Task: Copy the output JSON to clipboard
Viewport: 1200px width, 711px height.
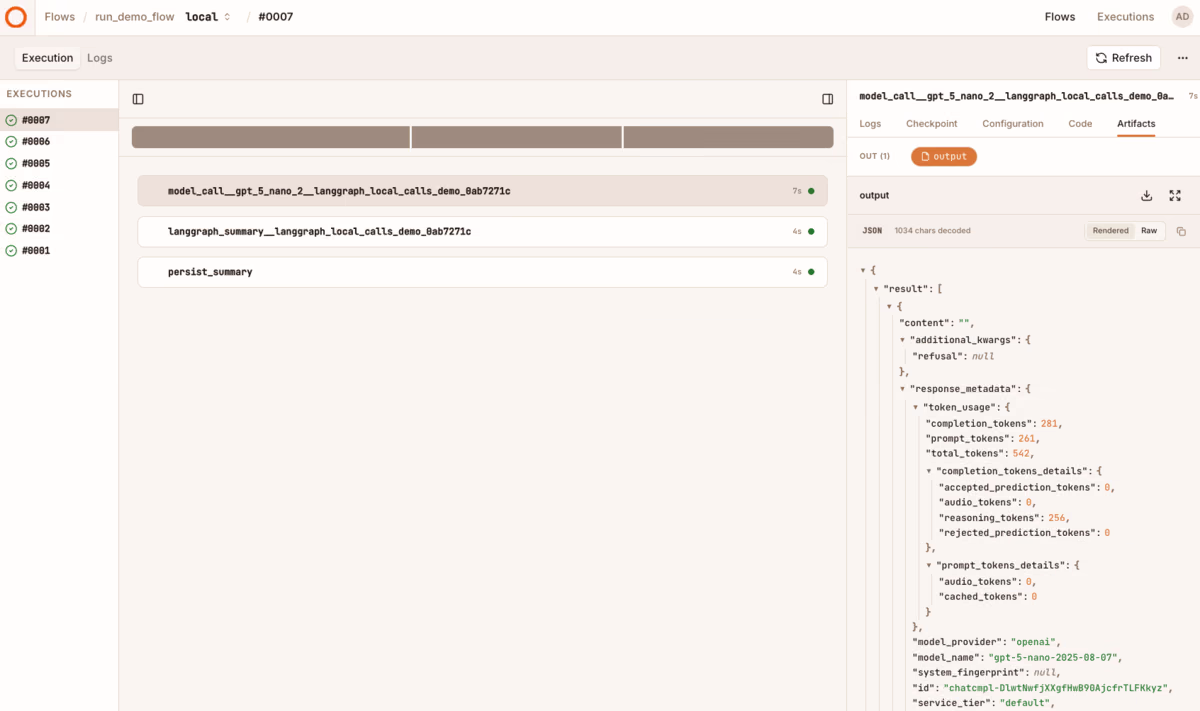Action: click(x=1181, y=231)
